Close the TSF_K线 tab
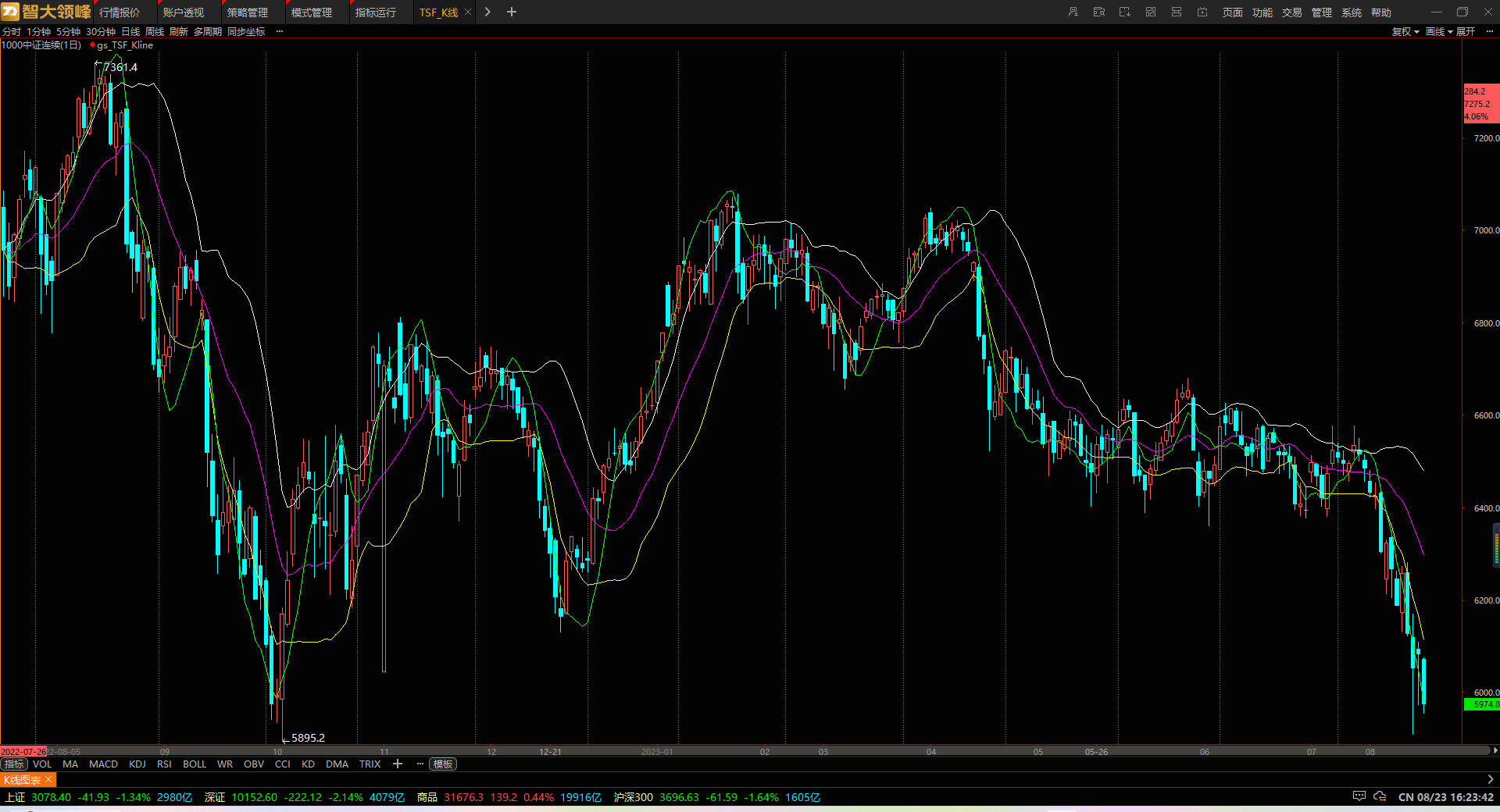Viewport: 1500px width, 812px height. pyautogui.click(x=468, y=12)
